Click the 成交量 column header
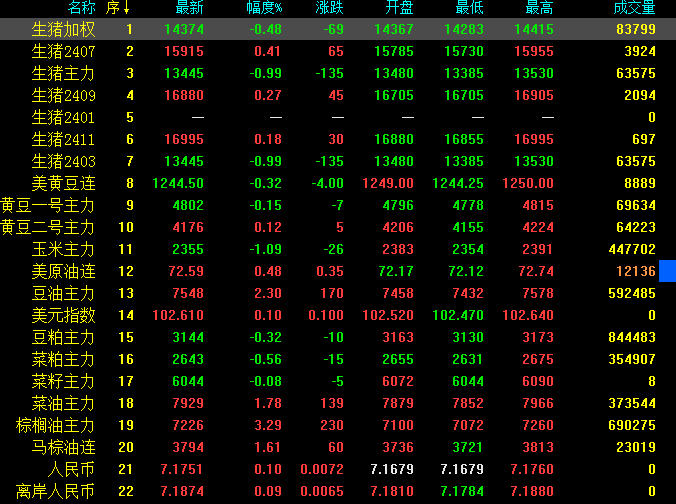This screenshot has width=676, height=504. [635, 7]
